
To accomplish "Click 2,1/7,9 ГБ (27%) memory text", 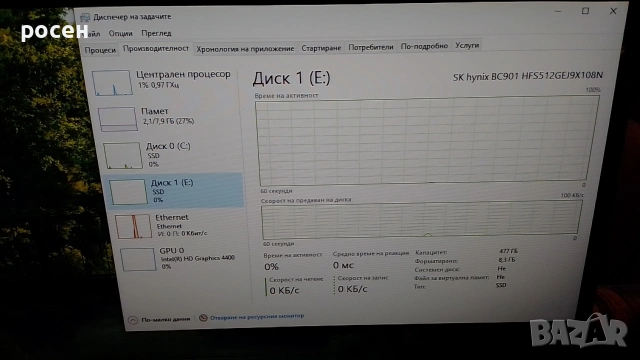I will (168, 121).
